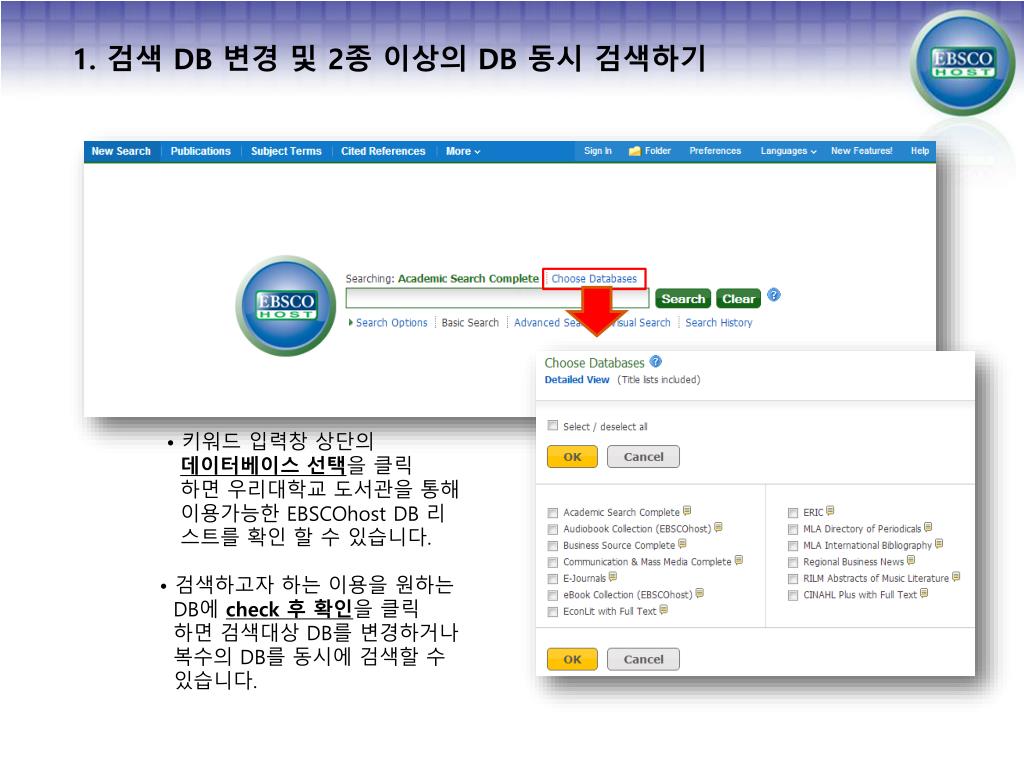This screenshot has width=1024, height=768.
Task: Open Advanced Search link
Action: [x=547, y=323]
